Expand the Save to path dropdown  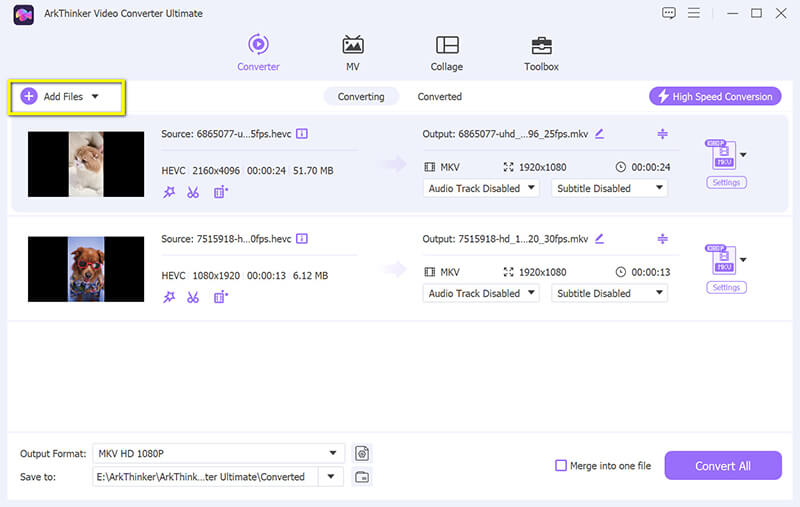tap(331, 477)
